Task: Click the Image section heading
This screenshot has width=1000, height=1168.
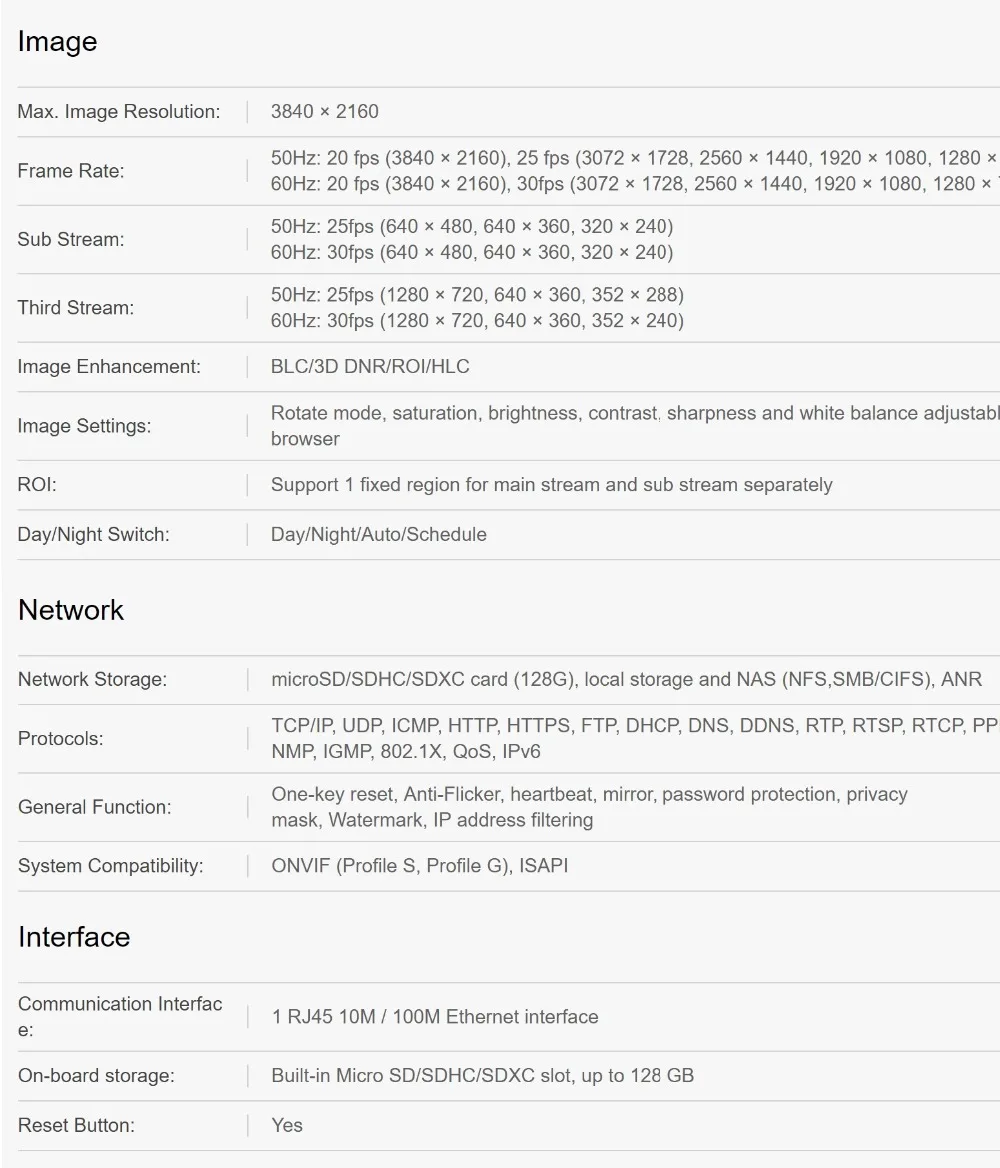Action: [57, 42]
